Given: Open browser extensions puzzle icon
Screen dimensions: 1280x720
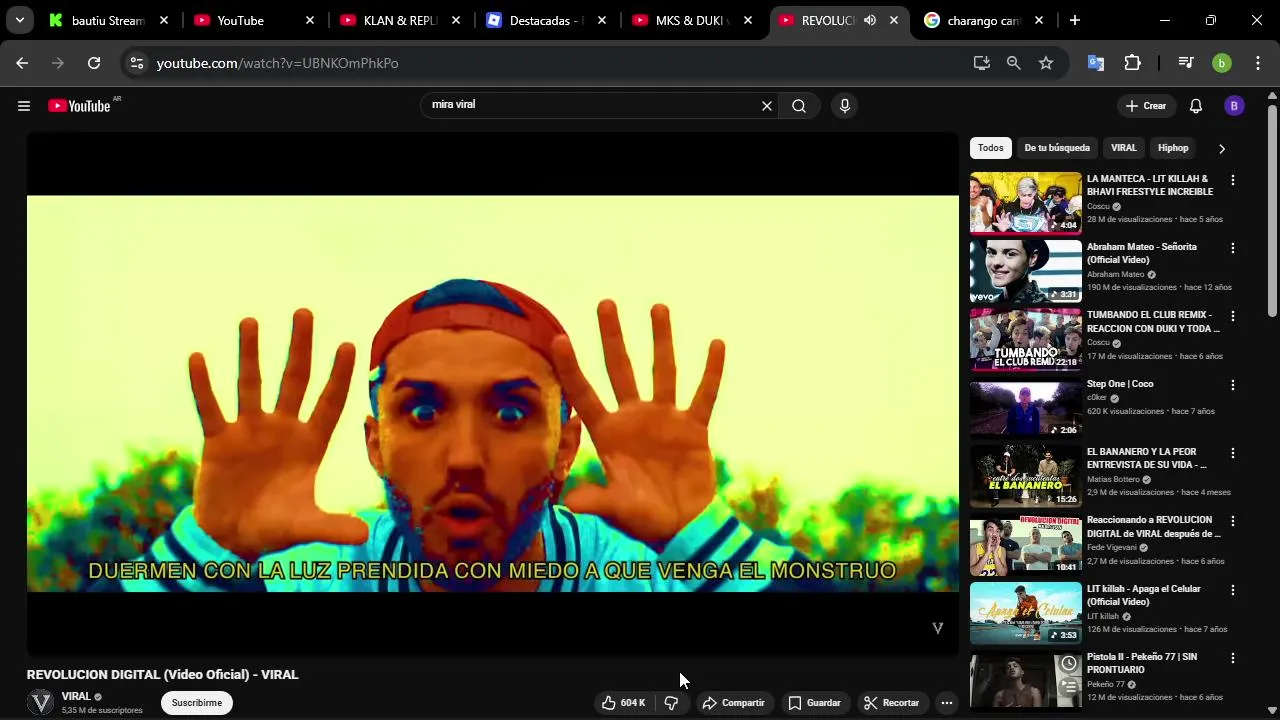Looking at the screenshot, I should [x=1132, y=63].
